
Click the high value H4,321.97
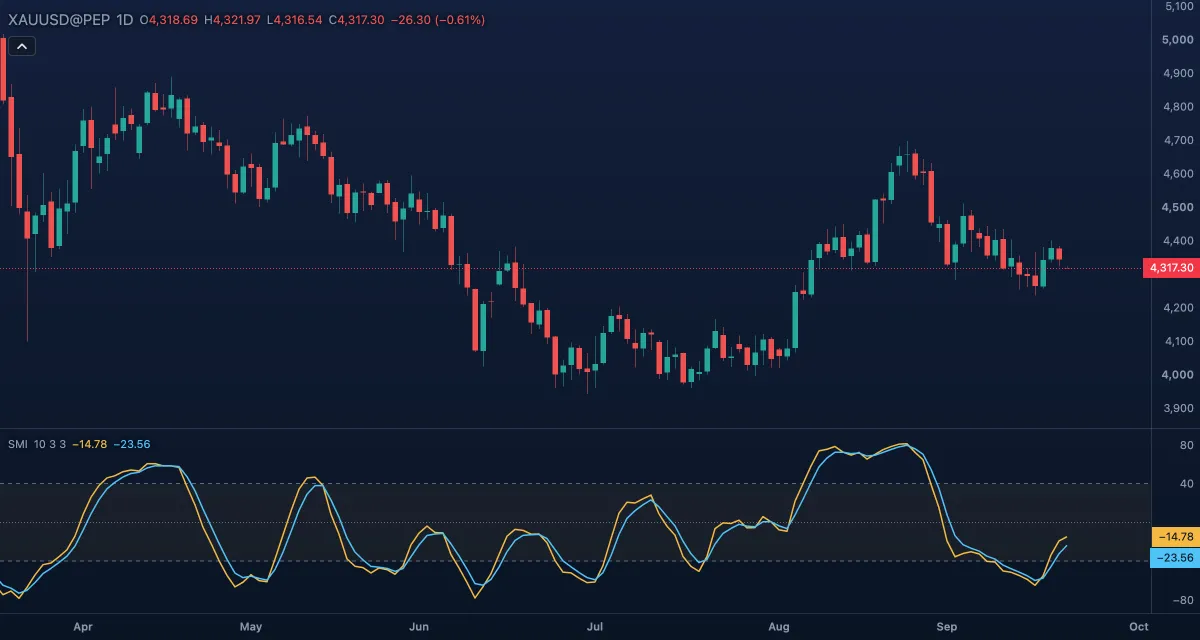(x=233, y=20)
